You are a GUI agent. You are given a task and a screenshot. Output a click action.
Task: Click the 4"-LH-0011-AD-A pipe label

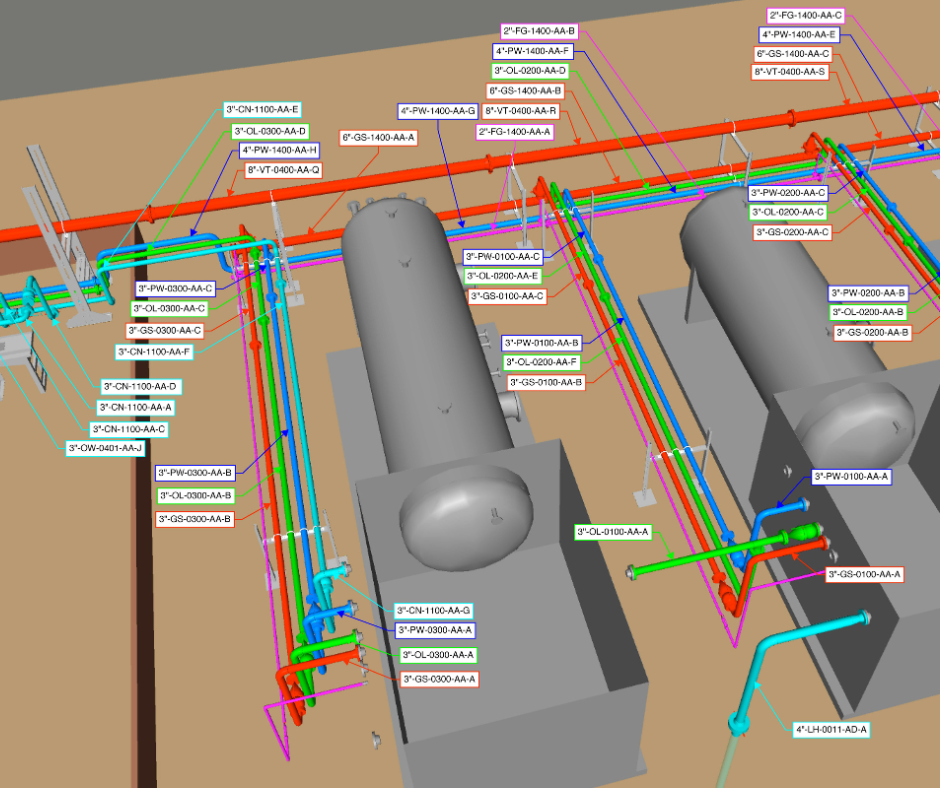click(x=831, y=730)
